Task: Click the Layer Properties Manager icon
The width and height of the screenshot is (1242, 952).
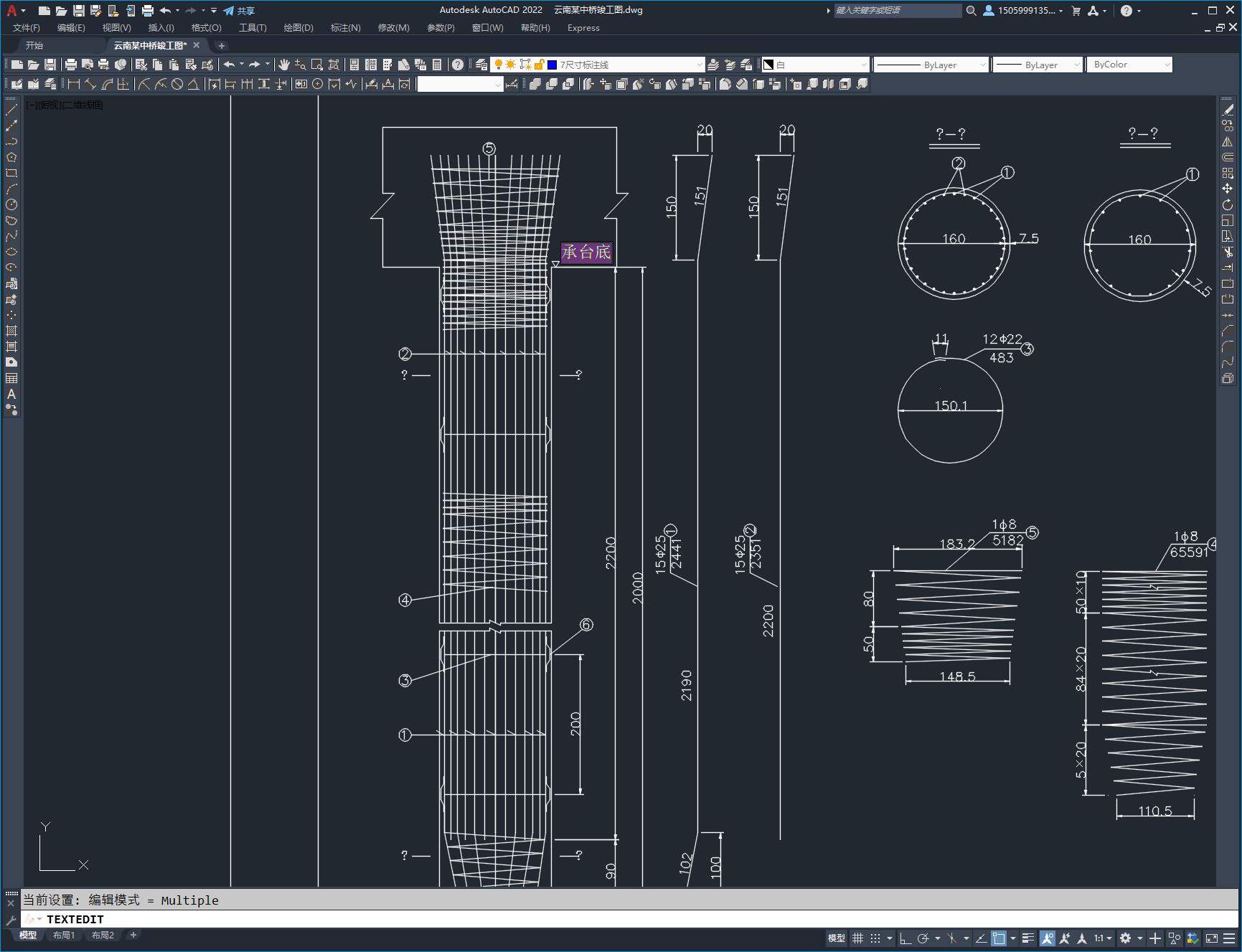Action: (x=481, y=65)
